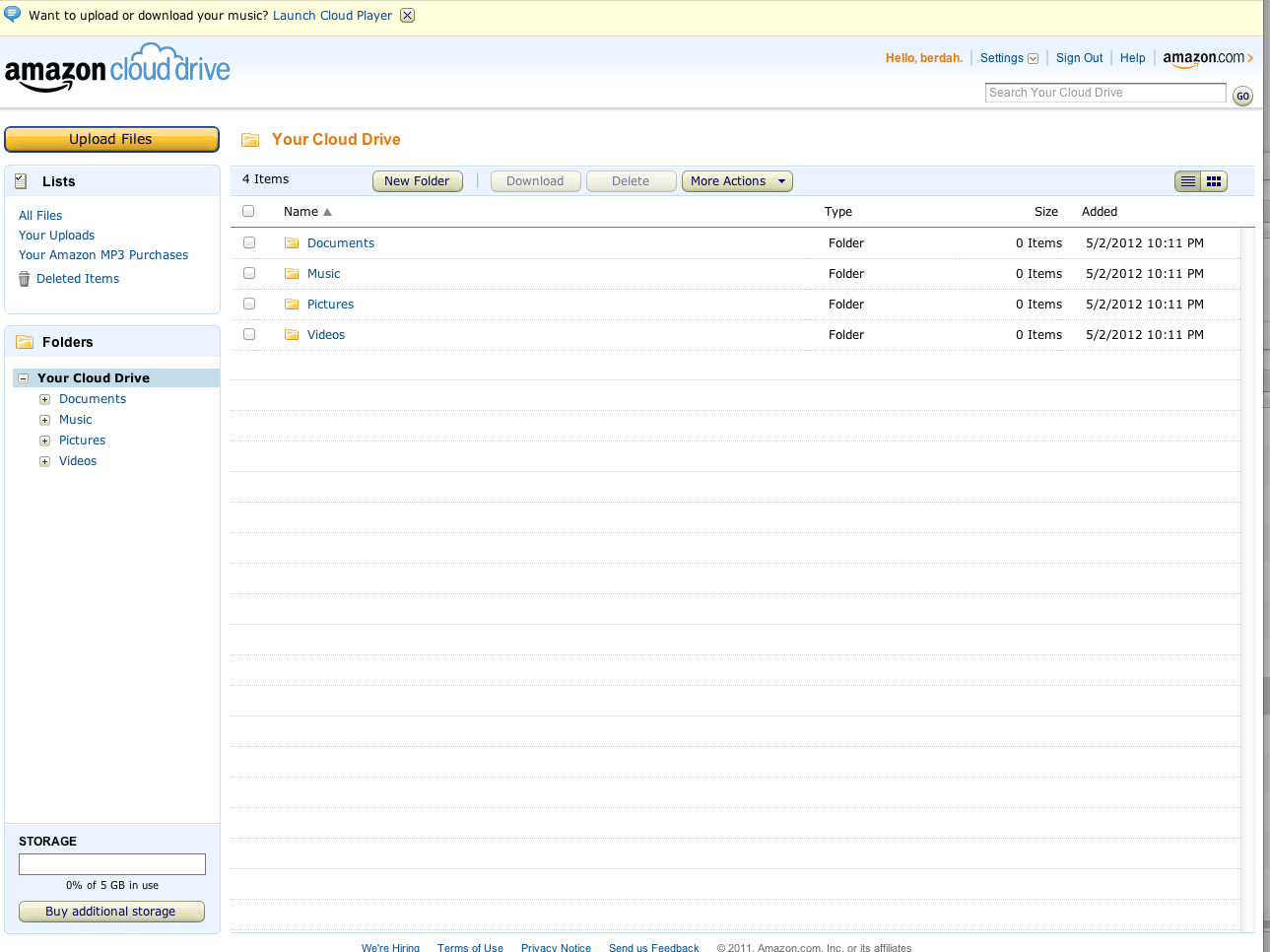This screenshot has height=952, width=1270.
Task: Select Videos in the folder tree
Action: 78,461
